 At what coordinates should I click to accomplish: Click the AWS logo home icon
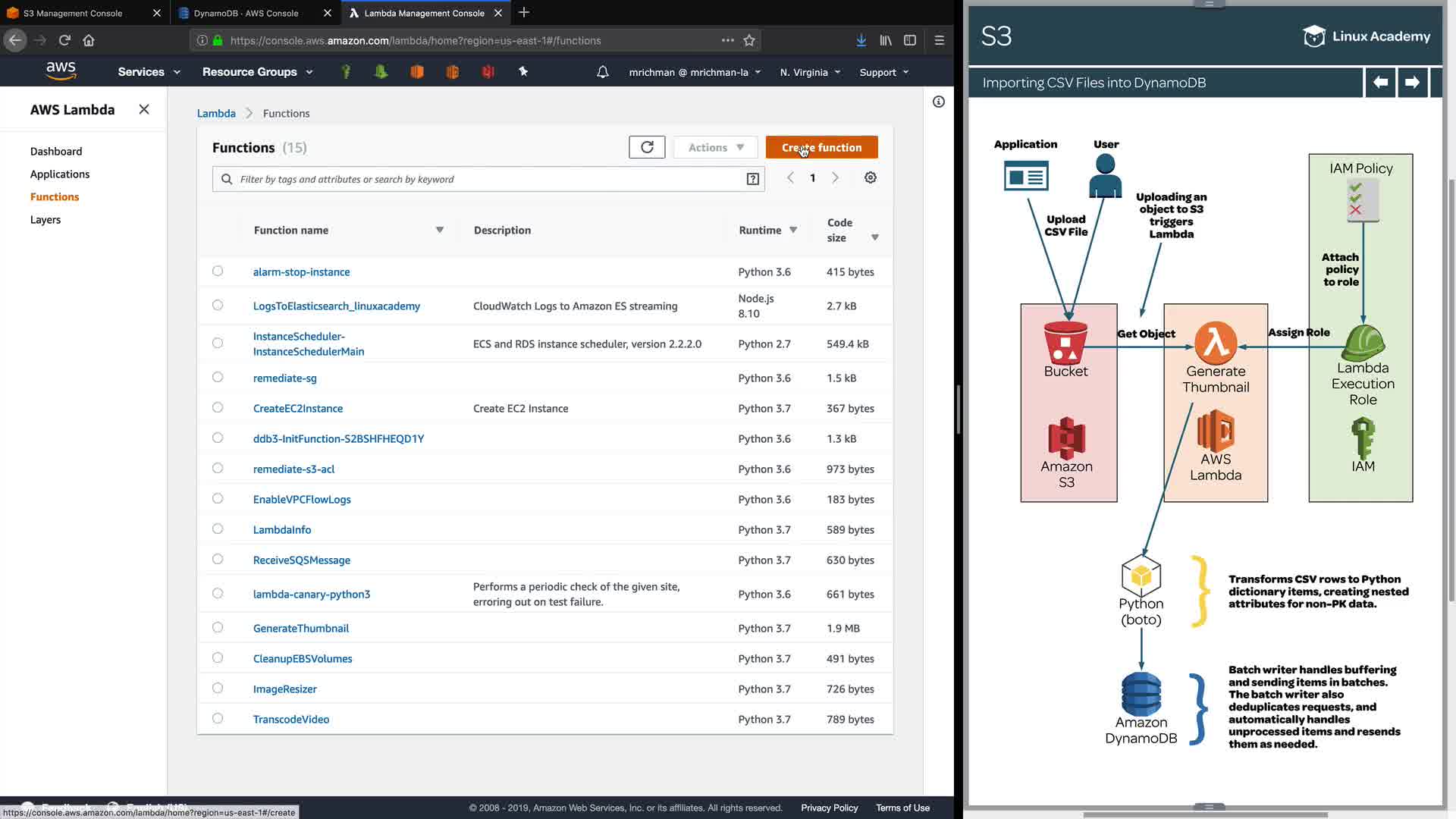click(61, 71)
